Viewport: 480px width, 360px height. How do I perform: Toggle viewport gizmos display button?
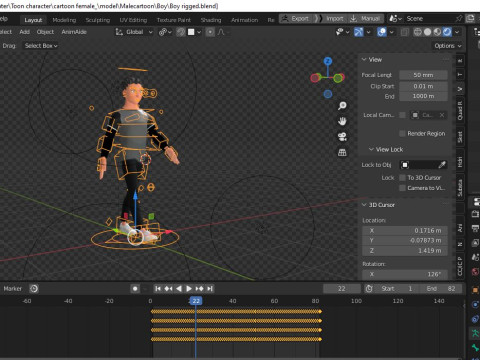tap(358, 32)
